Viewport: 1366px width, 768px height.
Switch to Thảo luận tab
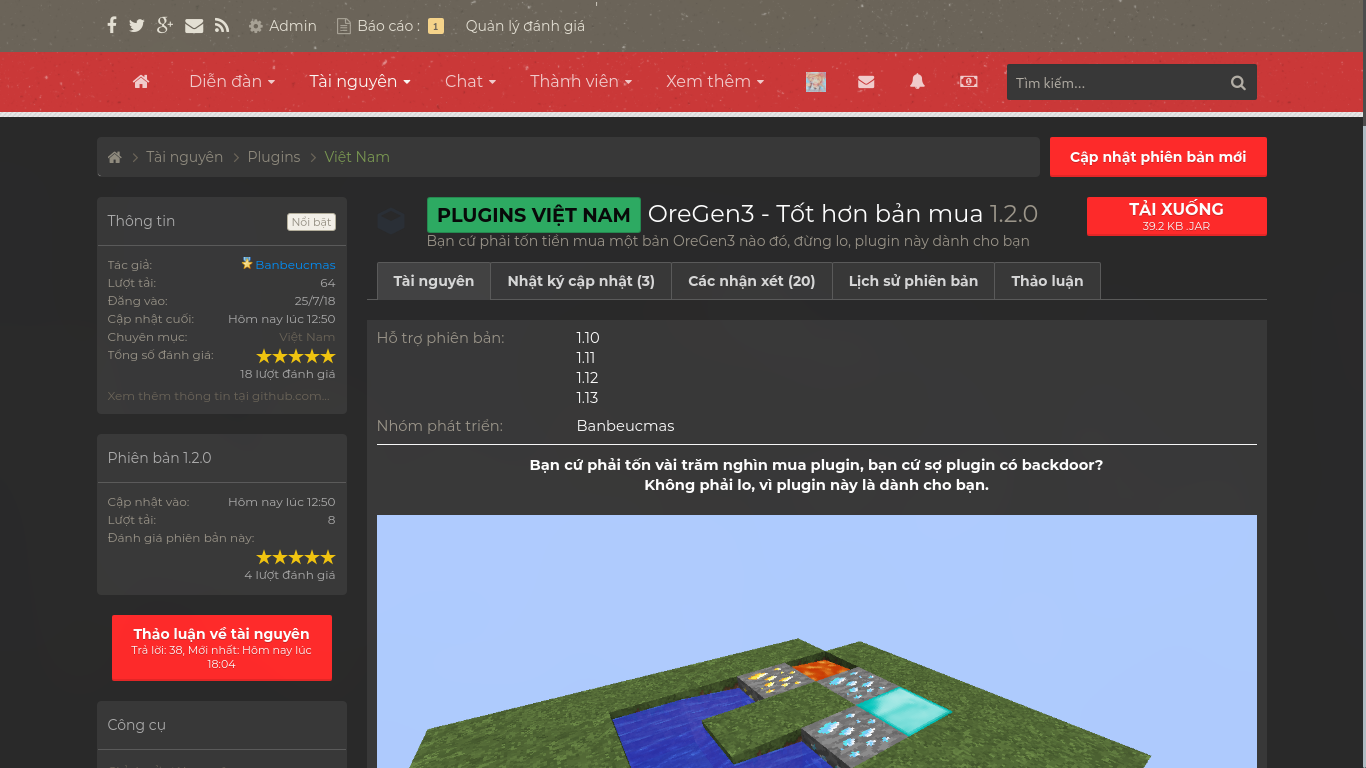tap(1047, 281)
